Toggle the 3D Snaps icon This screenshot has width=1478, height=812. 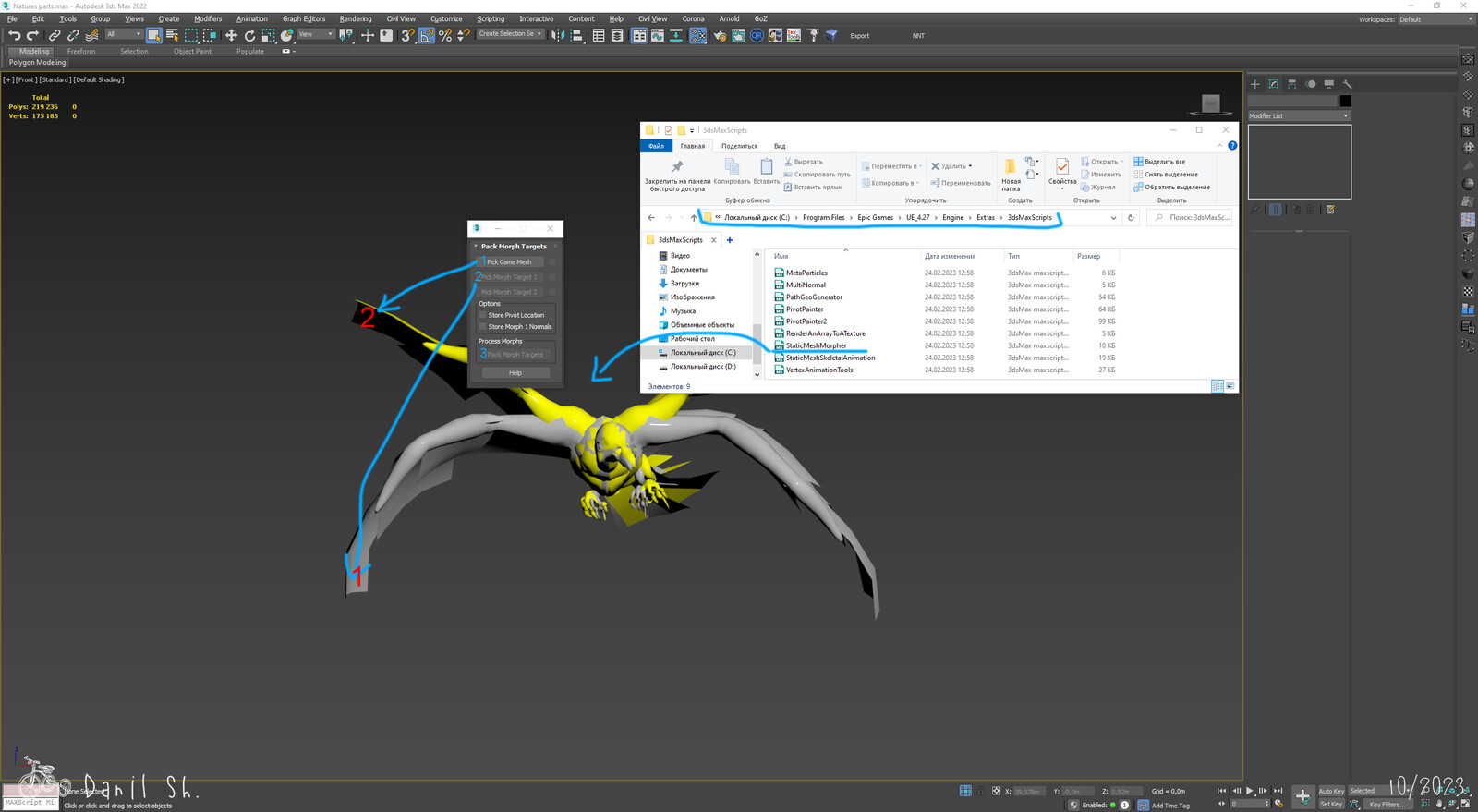point(407,35)
